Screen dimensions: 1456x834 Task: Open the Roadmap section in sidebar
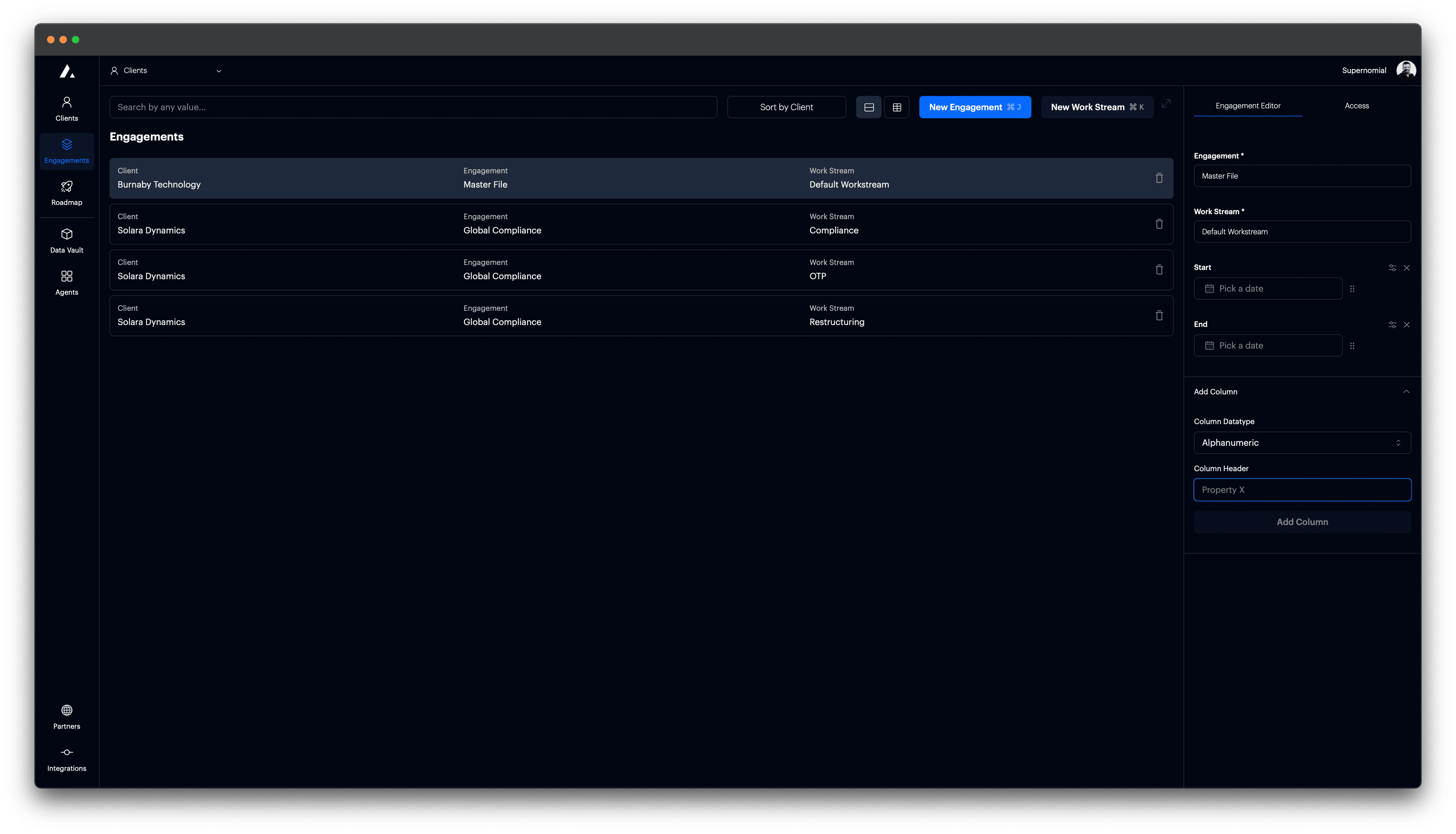66,193
